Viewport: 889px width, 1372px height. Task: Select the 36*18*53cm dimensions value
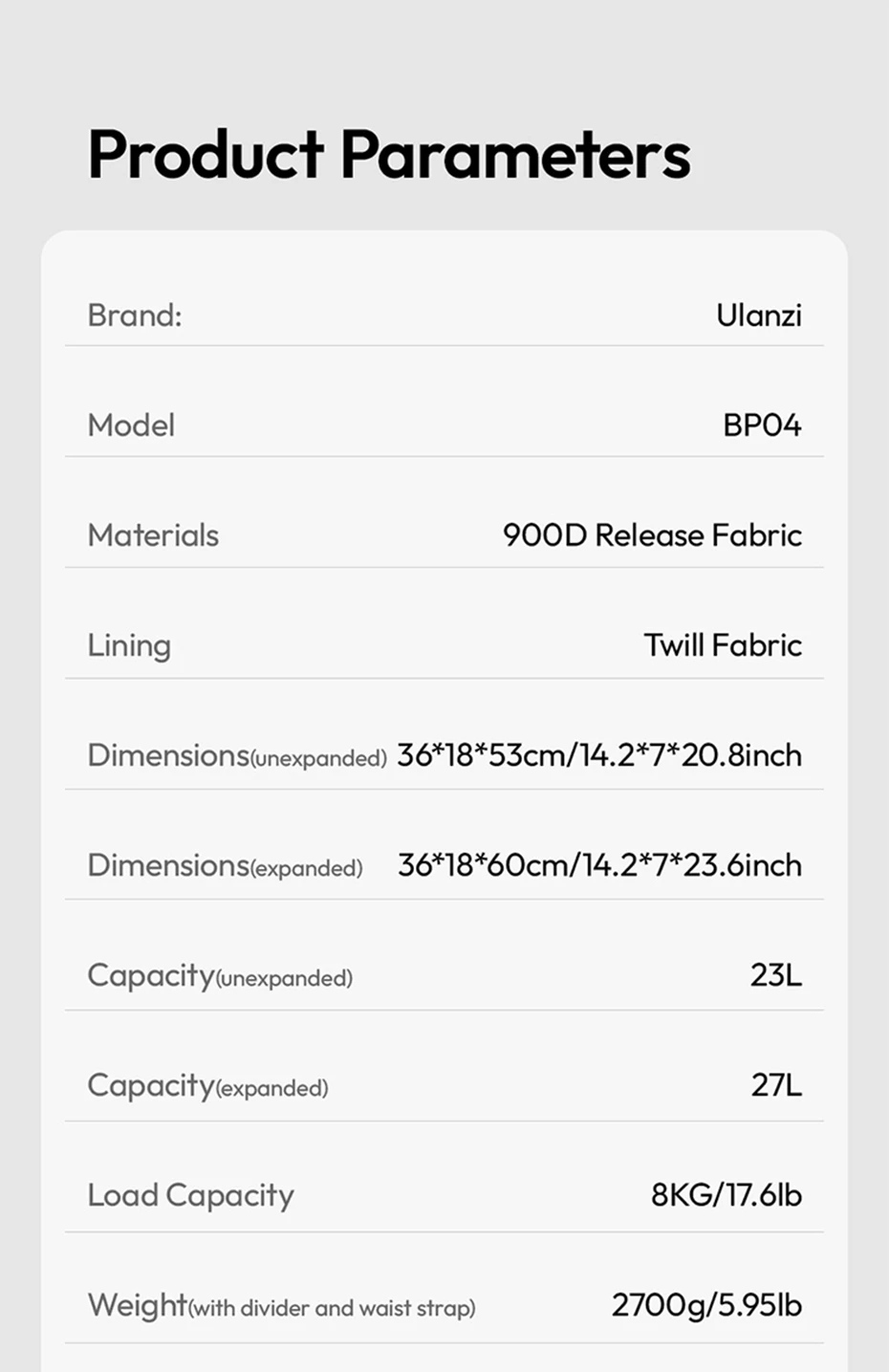598,755
